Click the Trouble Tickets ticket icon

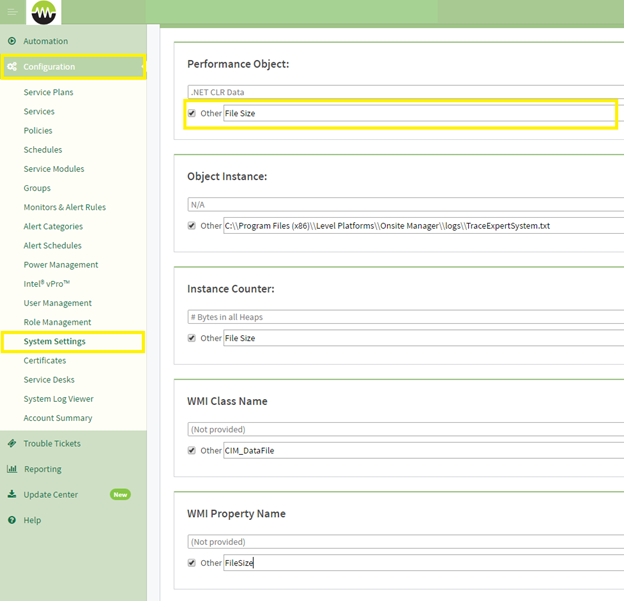tap(12, 443)
